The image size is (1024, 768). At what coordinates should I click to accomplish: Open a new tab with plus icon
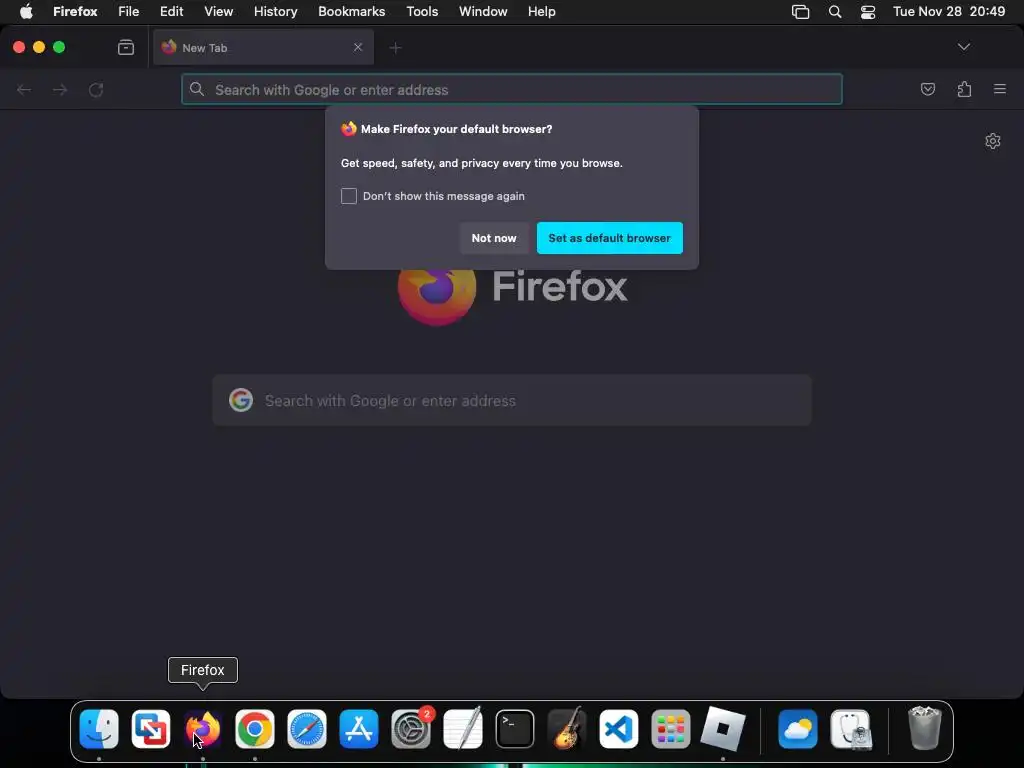coord(395,48)
